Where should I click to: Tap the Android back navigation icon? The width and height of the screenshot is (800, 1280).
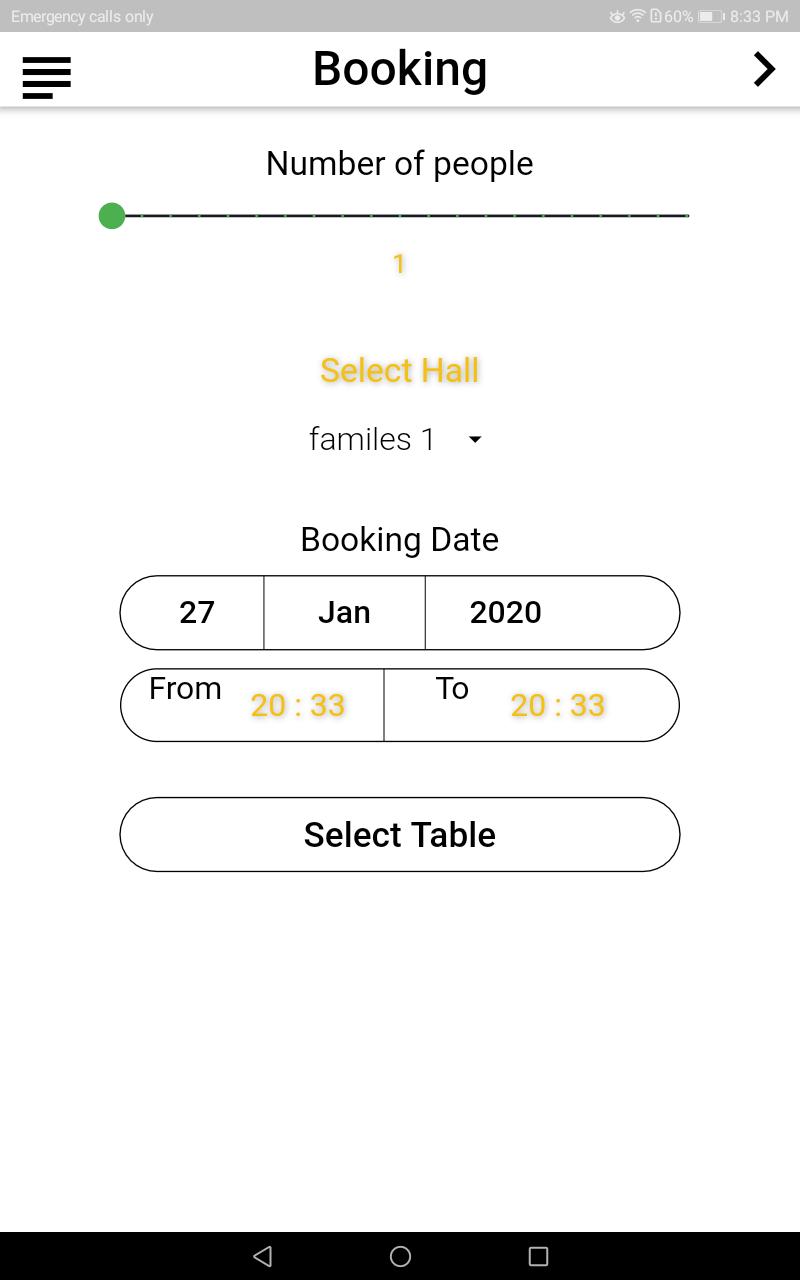pos(263,1256)
